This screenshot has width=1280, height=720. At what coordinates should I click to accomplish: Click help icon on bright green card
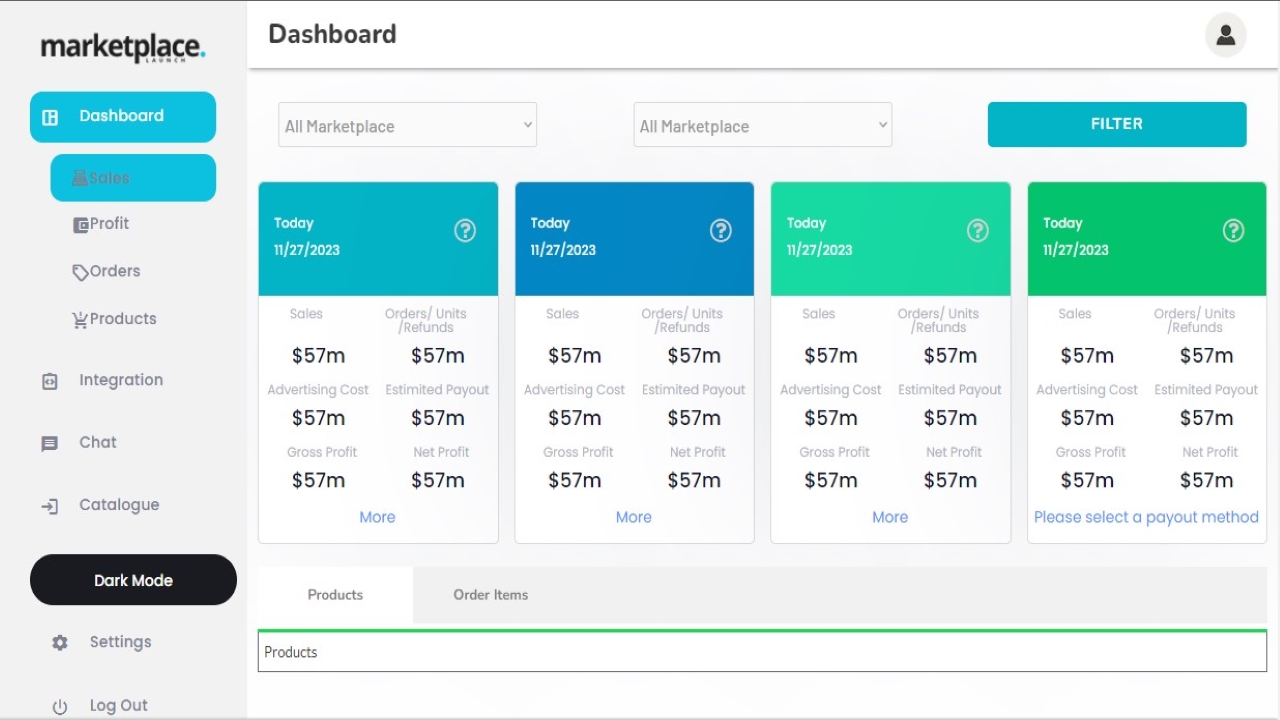tap(1233, 231)
